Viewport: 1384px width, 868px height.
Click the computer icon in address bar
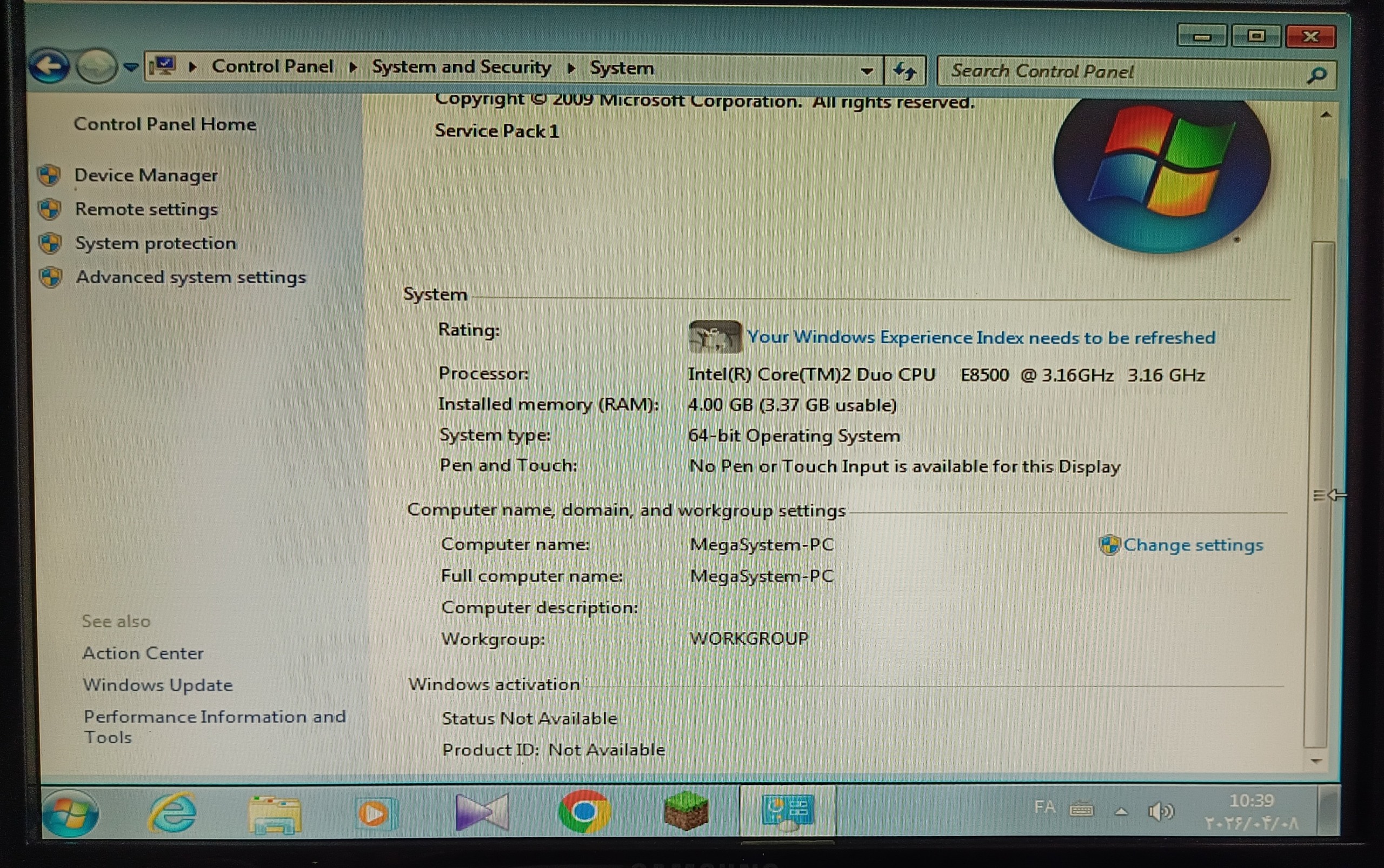[163, 67]
